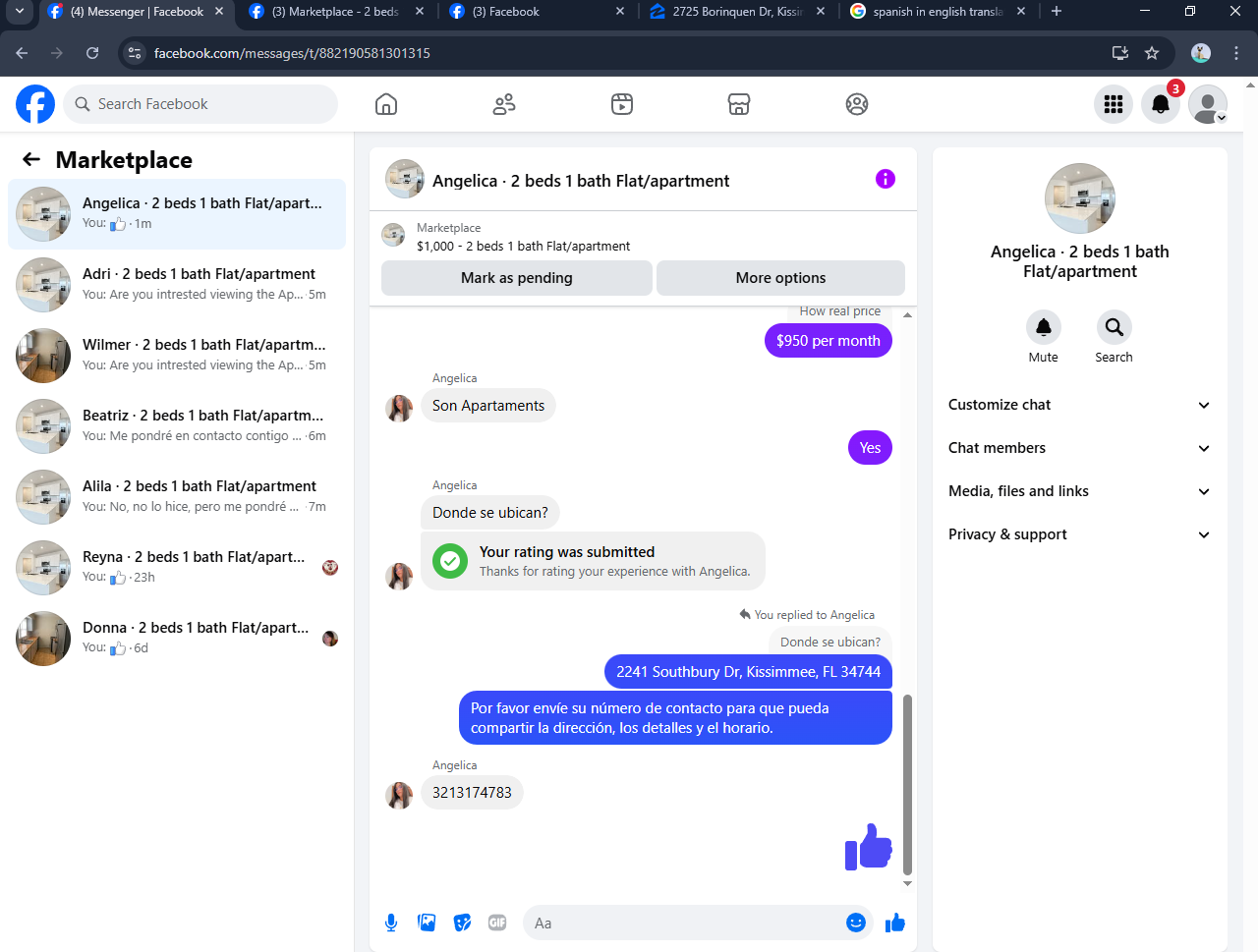Screen dimensions: 1258x952
Task: Open the Video/Reels icon in navigation
Action: [622, 104]
